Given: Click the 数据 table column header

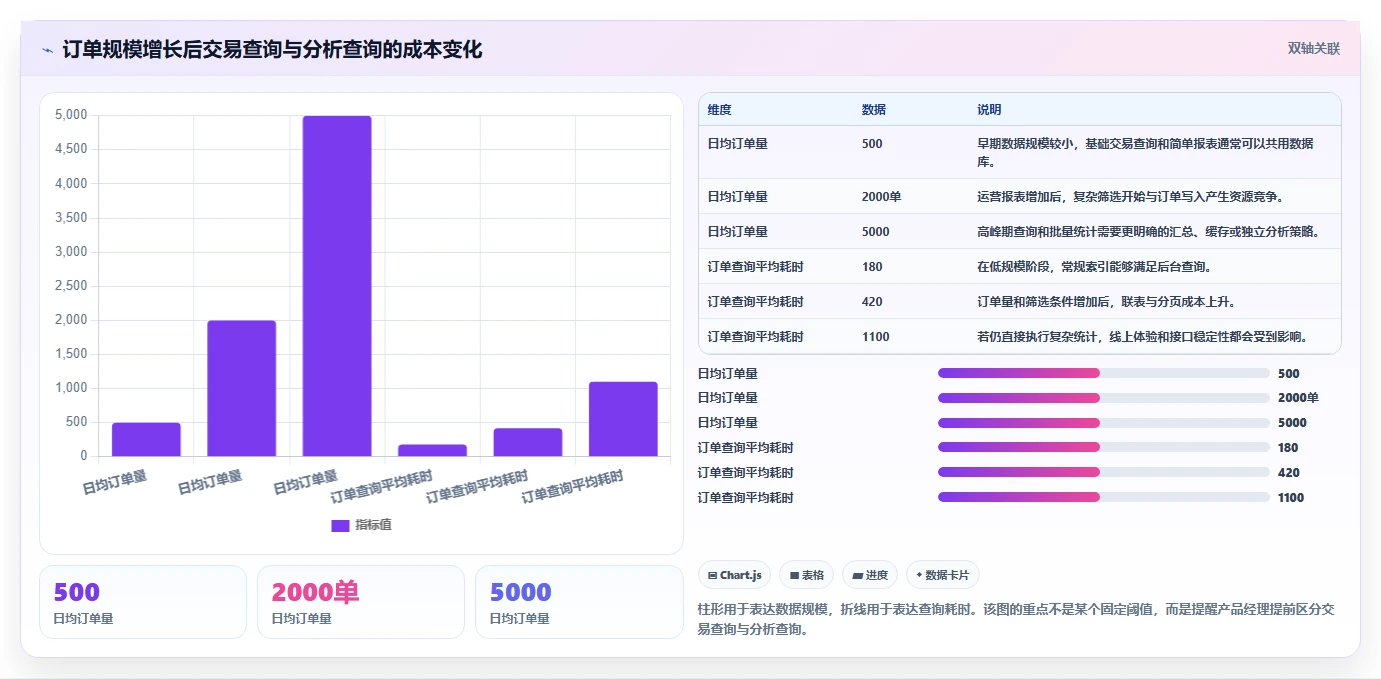Looking at the screenshot, I should click(873, 110).
